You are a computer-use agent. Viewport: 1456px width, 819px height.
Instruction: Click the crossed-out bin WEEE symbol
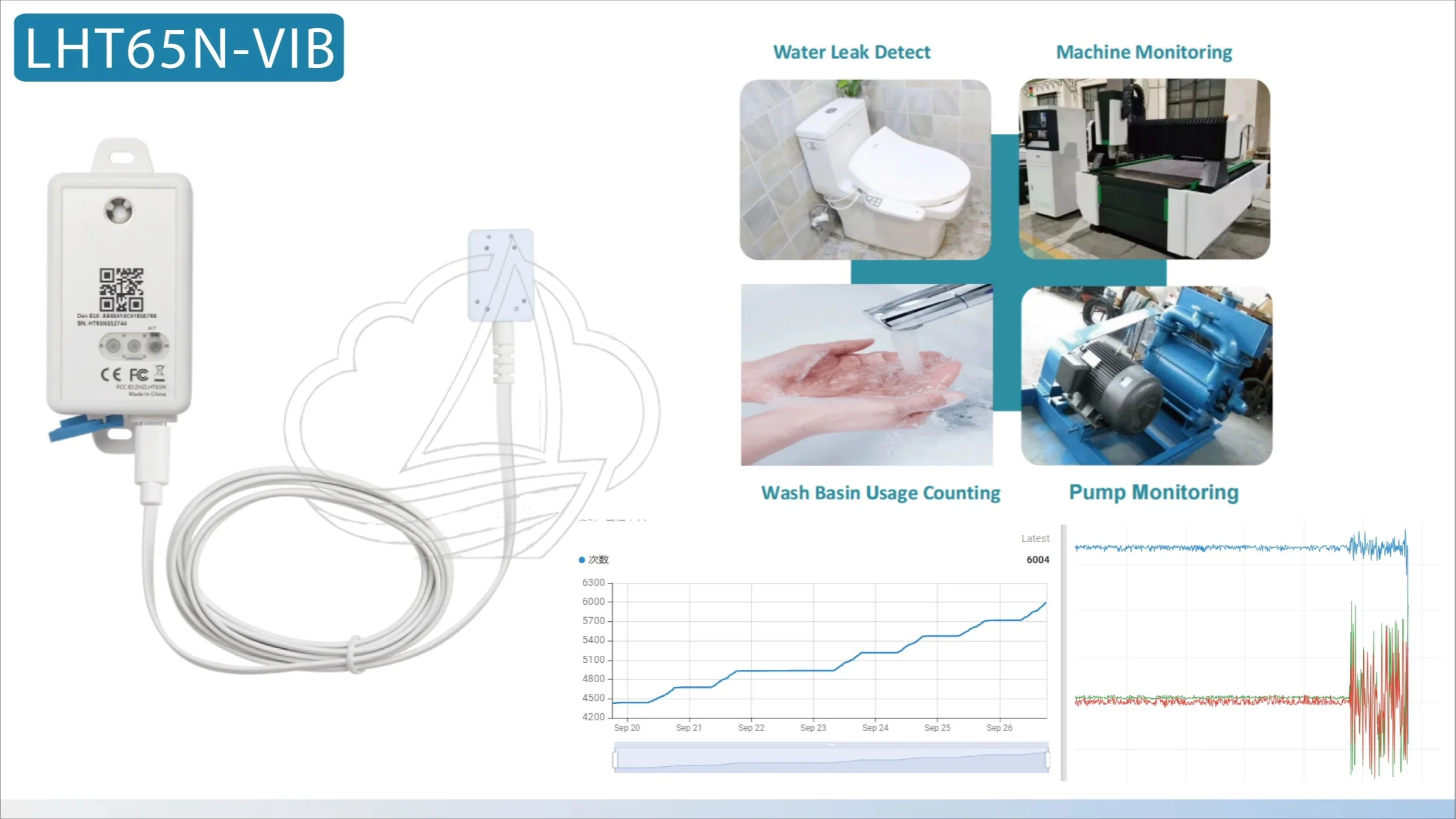pos(160,373)
